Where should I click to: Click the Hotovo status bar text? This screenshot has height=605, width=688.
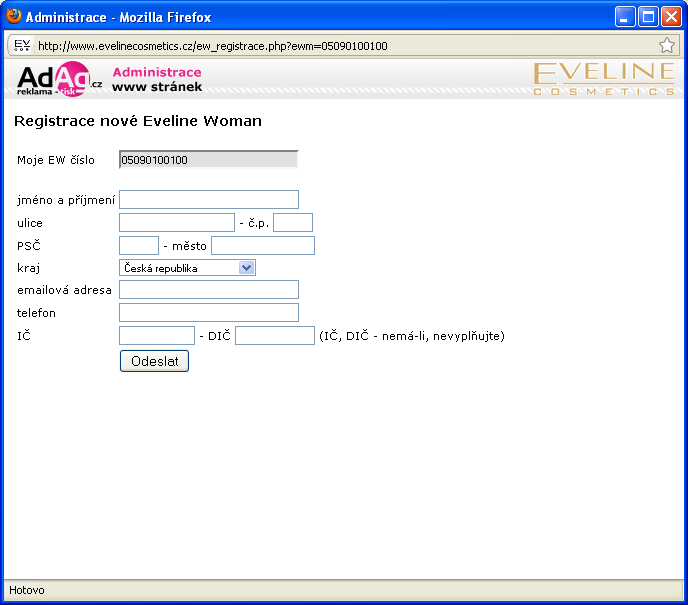(27, 590)
